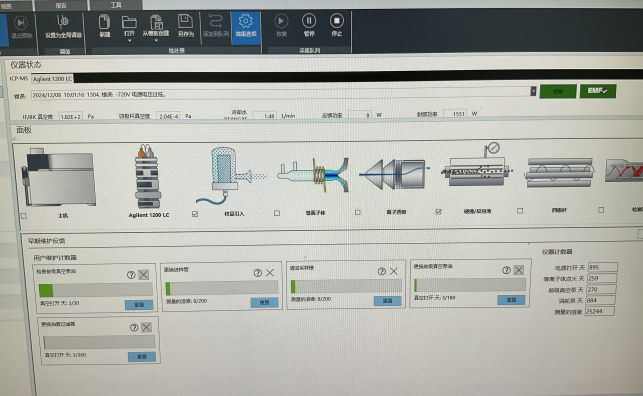Select the 等离子体 plasma torch image
This screenshot has width=643, height=396.
[314, 175]
